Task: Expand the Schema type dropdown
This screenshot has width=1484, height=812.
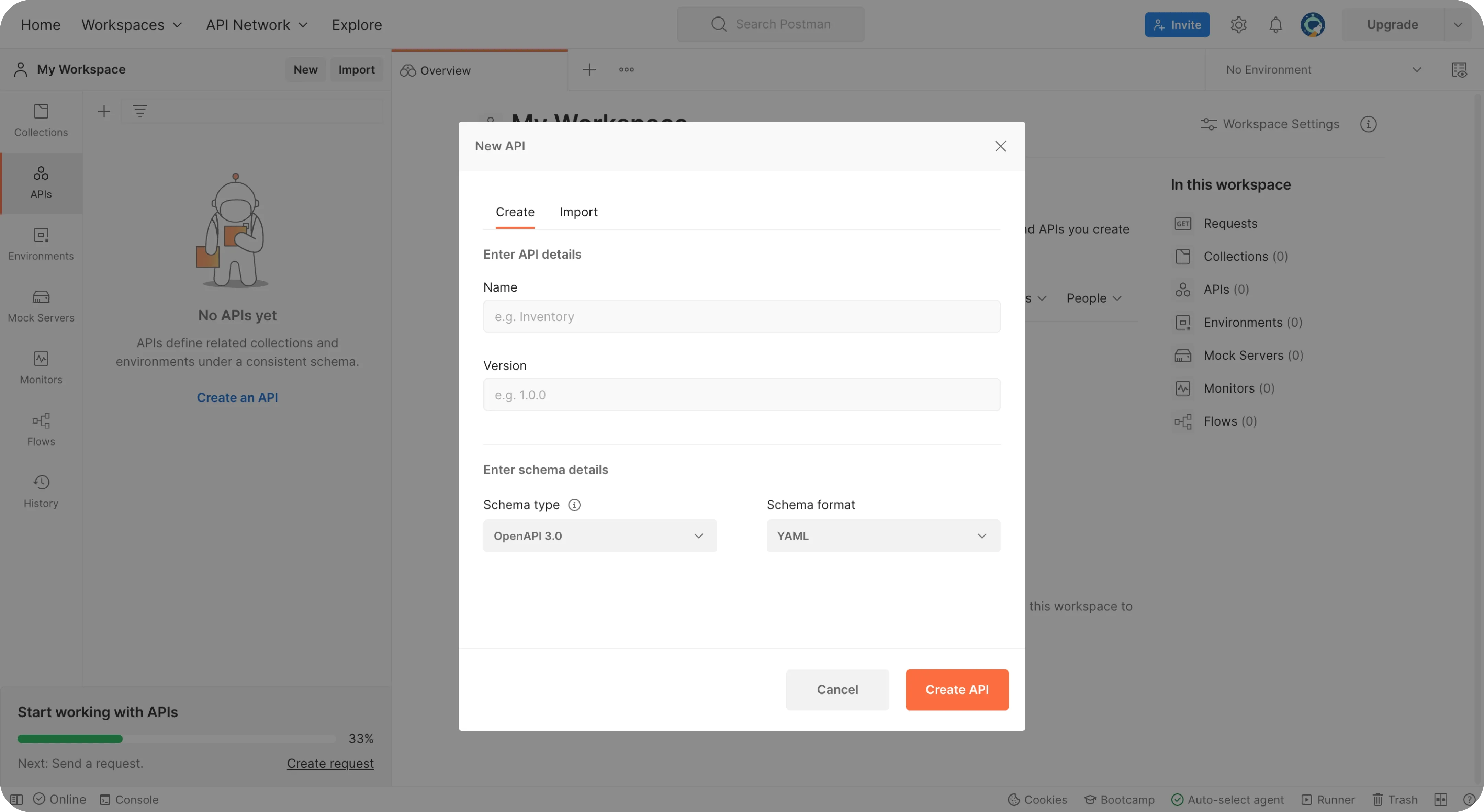Action: (600, 535)
